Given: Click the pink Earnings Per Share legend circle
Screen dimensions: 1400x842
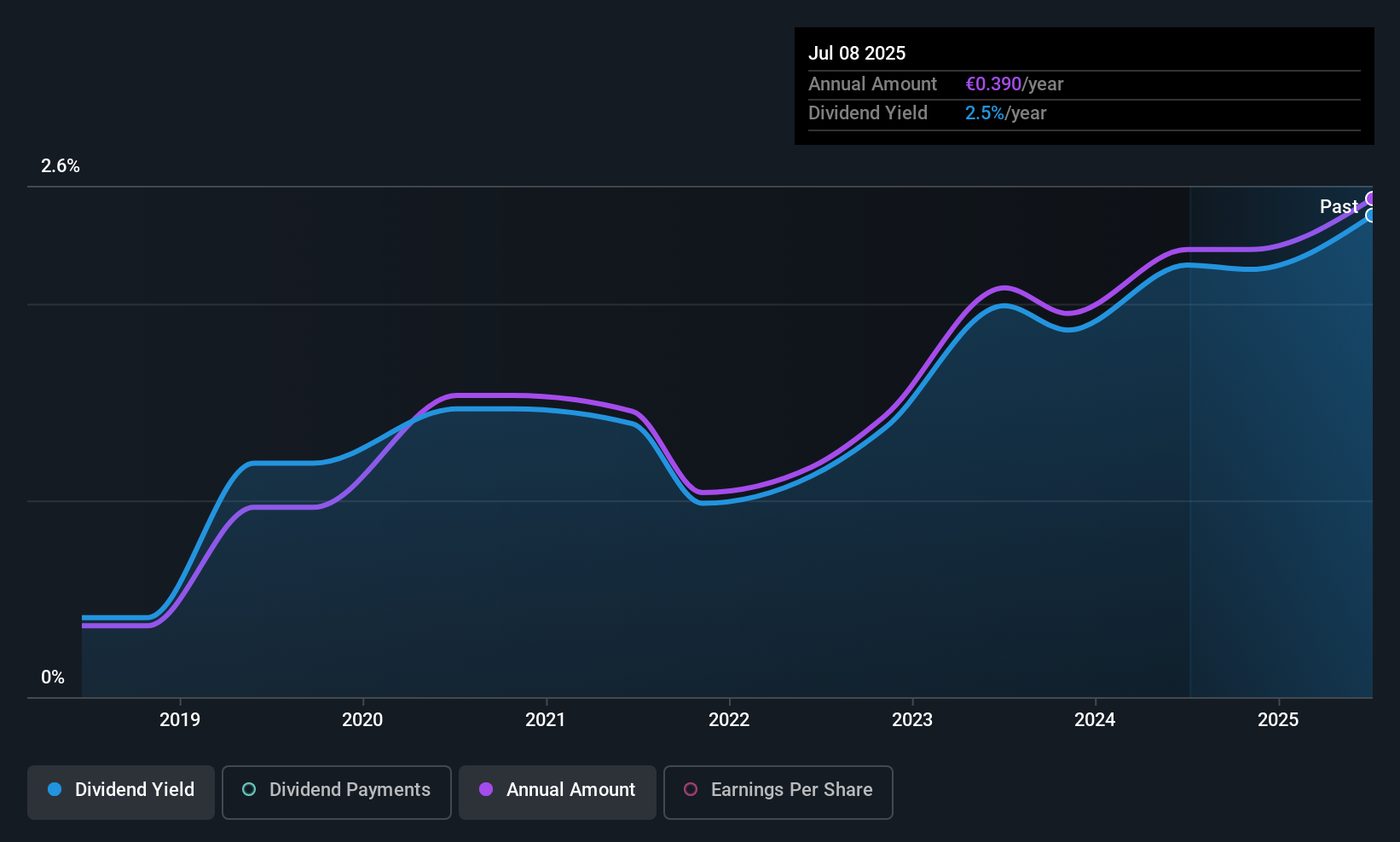Looking at the screenshot, I should 691,789.
